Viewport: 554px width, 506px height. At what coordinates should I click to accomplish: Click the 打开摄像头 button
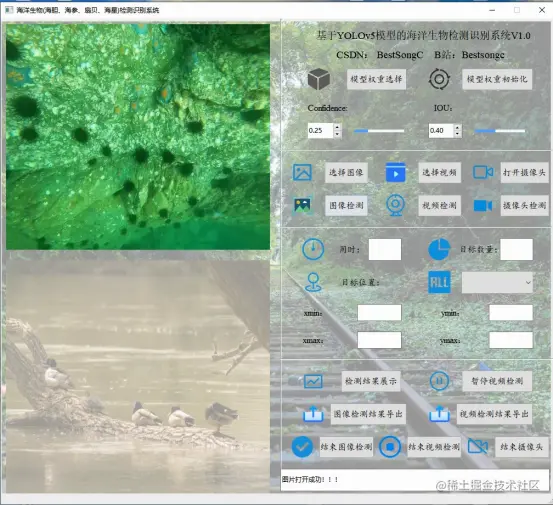[x=524, y=172]
